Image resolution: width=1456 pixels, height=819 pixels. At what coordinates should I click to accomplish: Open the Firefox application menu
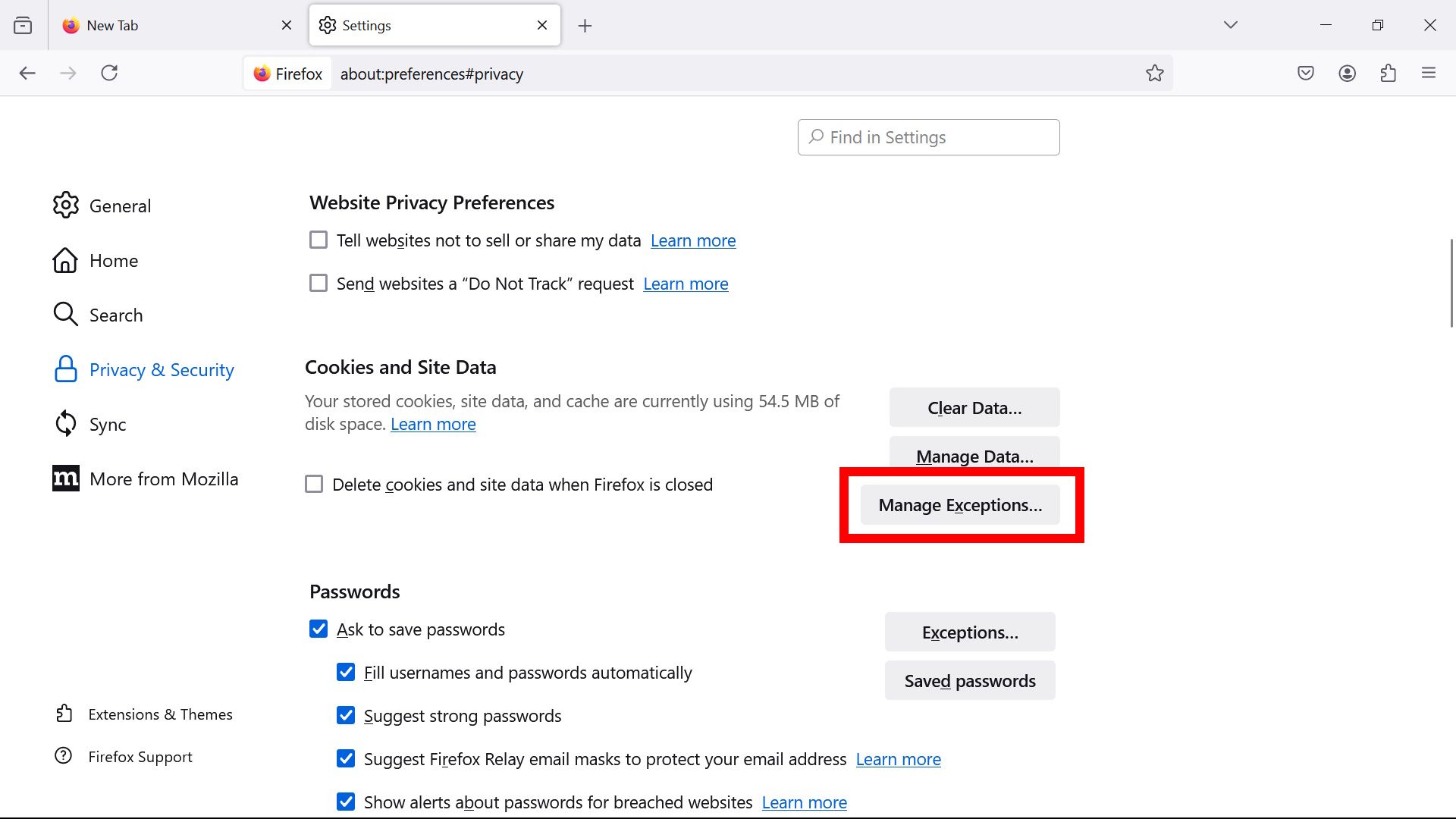click(1429, 73)
